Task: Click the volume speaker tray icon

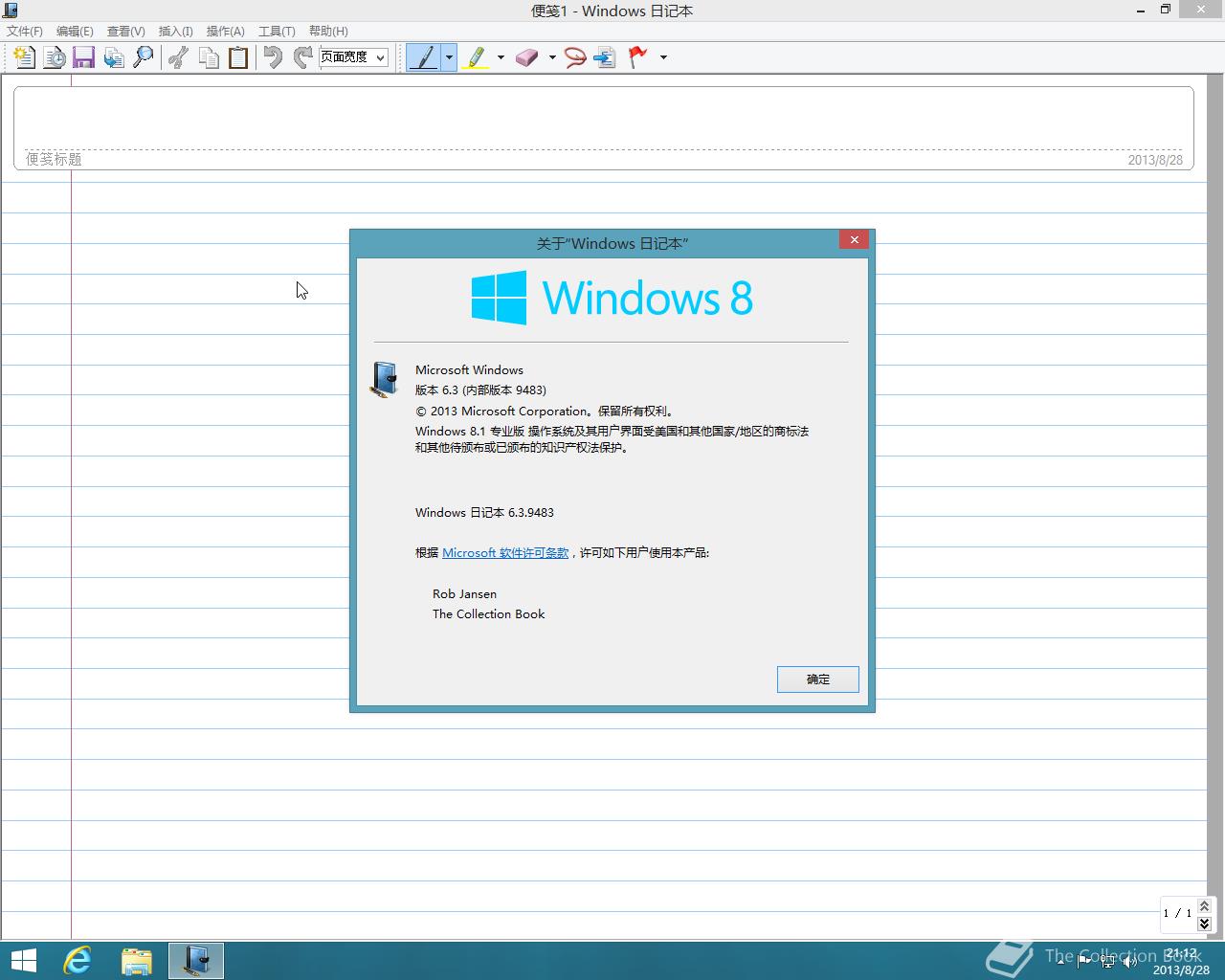Action: click(1130, 961)
